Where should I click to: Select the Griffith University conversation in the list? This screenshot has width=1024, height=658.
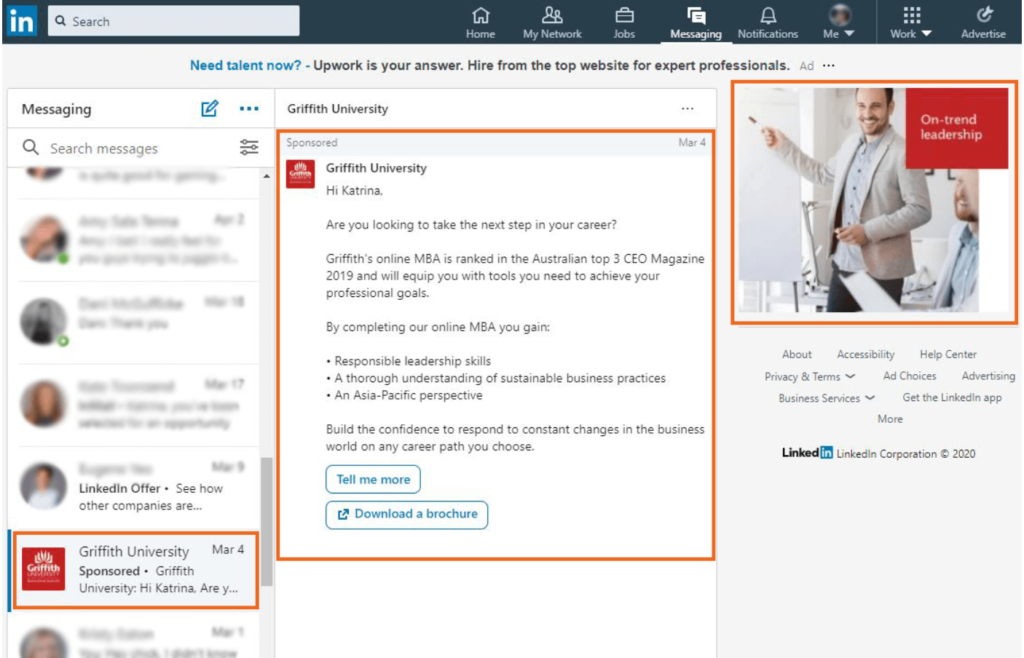[135, 570]
